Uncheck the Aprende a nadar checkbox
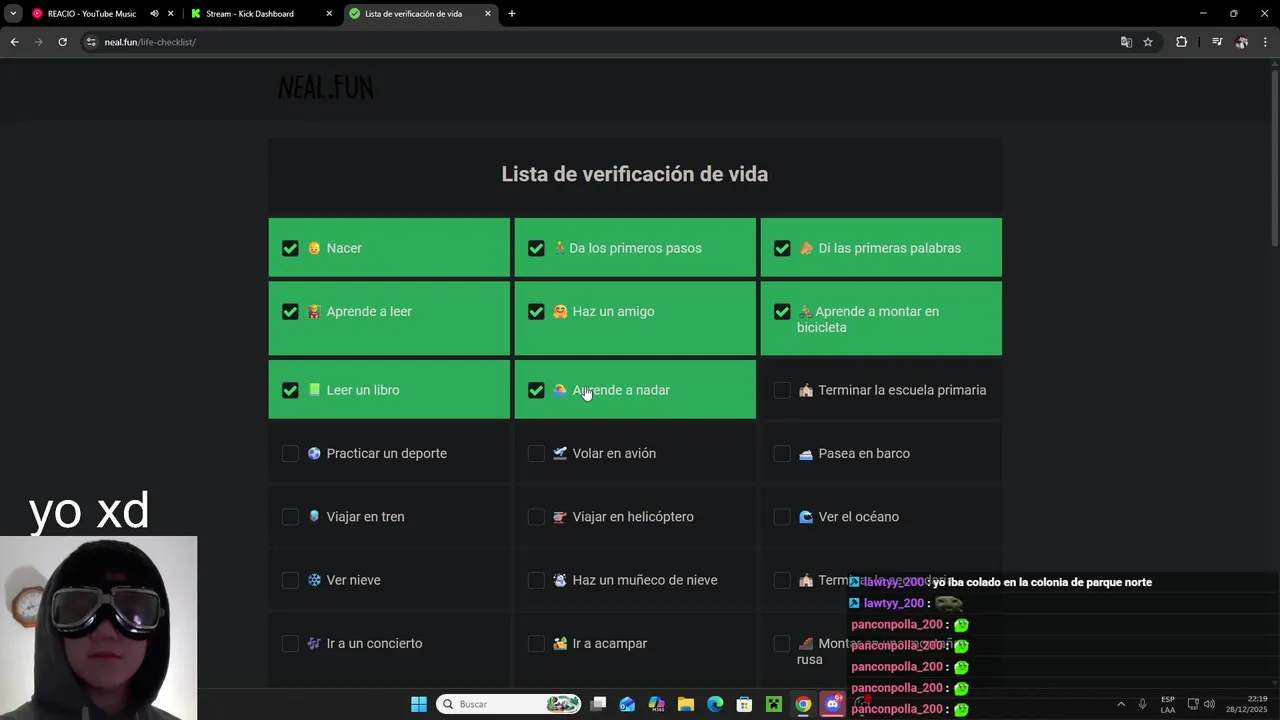Screen dimensions: 1280x720 (536, 390)
